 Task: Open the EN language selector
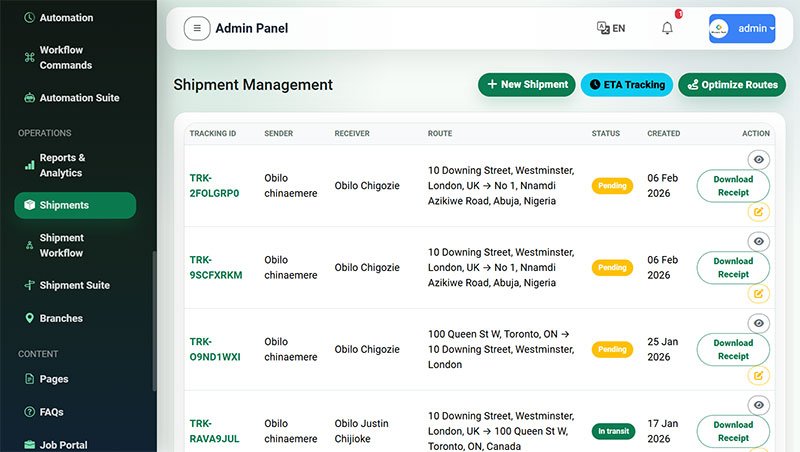point(611,28)
